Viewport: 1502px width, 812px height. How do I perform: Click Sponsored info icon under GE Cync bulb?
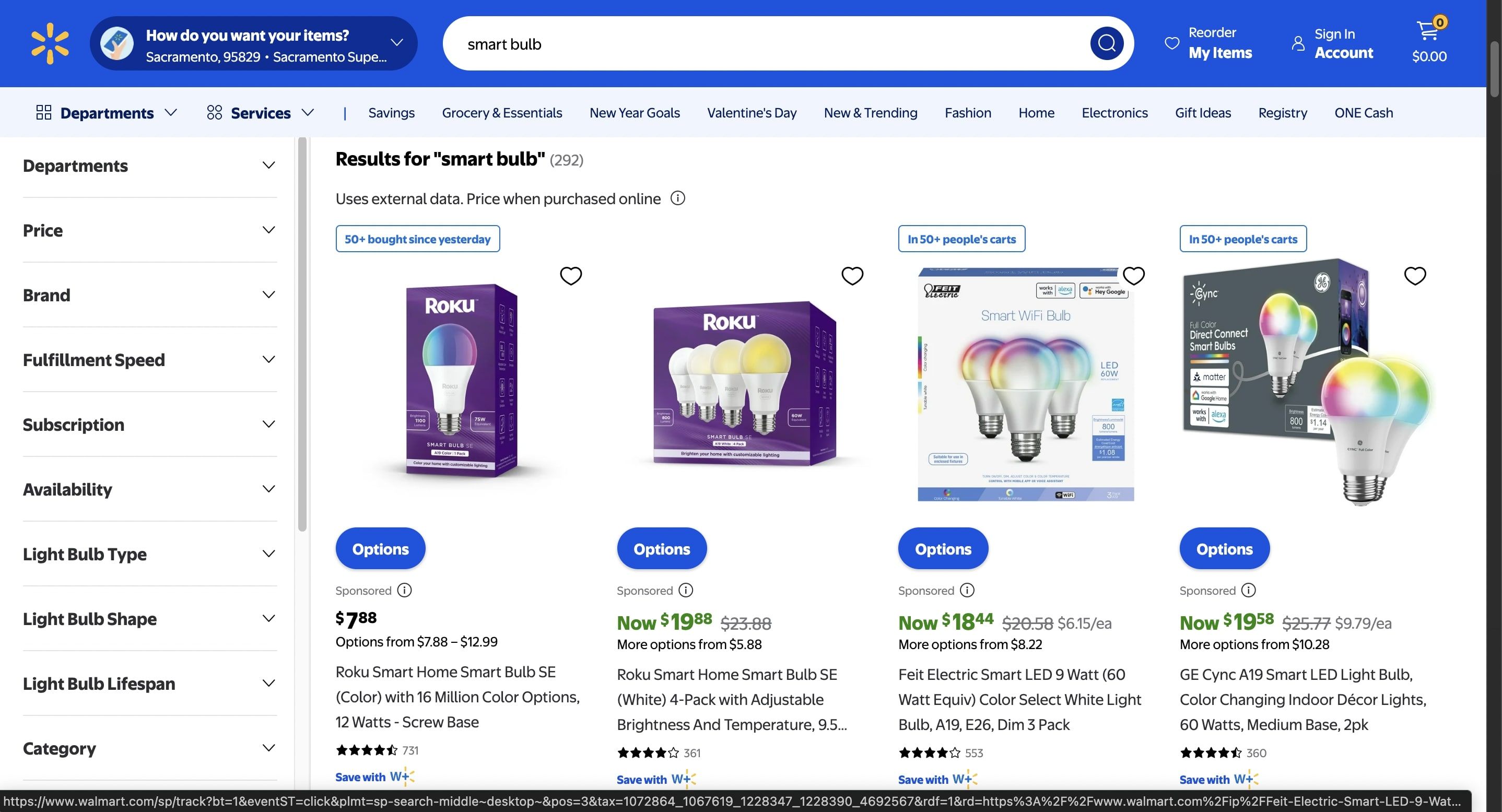[x=1248, y=591]
